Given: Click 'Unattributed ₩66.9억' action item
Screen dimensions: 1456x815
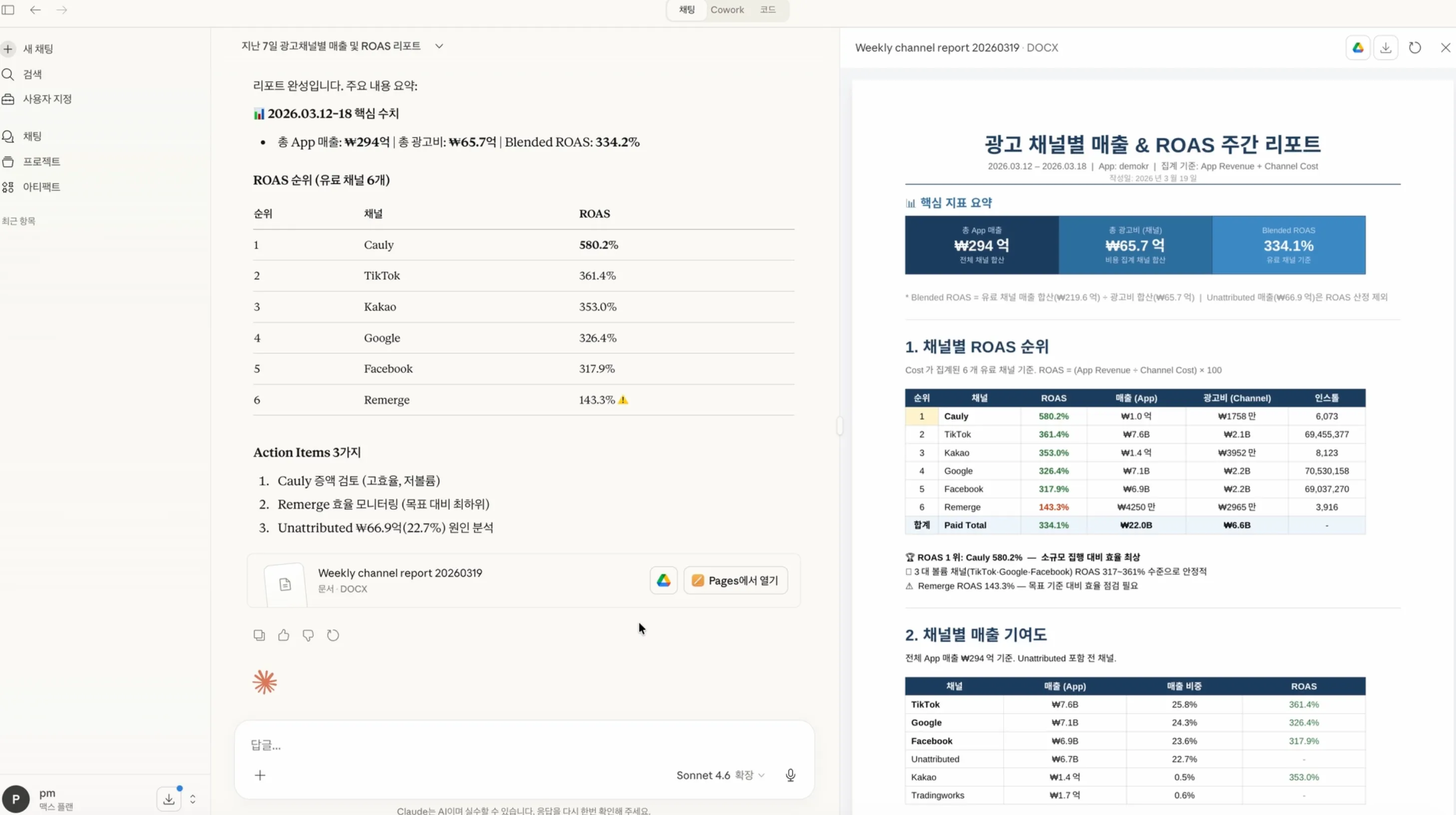Looking at the screenshot, I should click(x=385, y=528).
